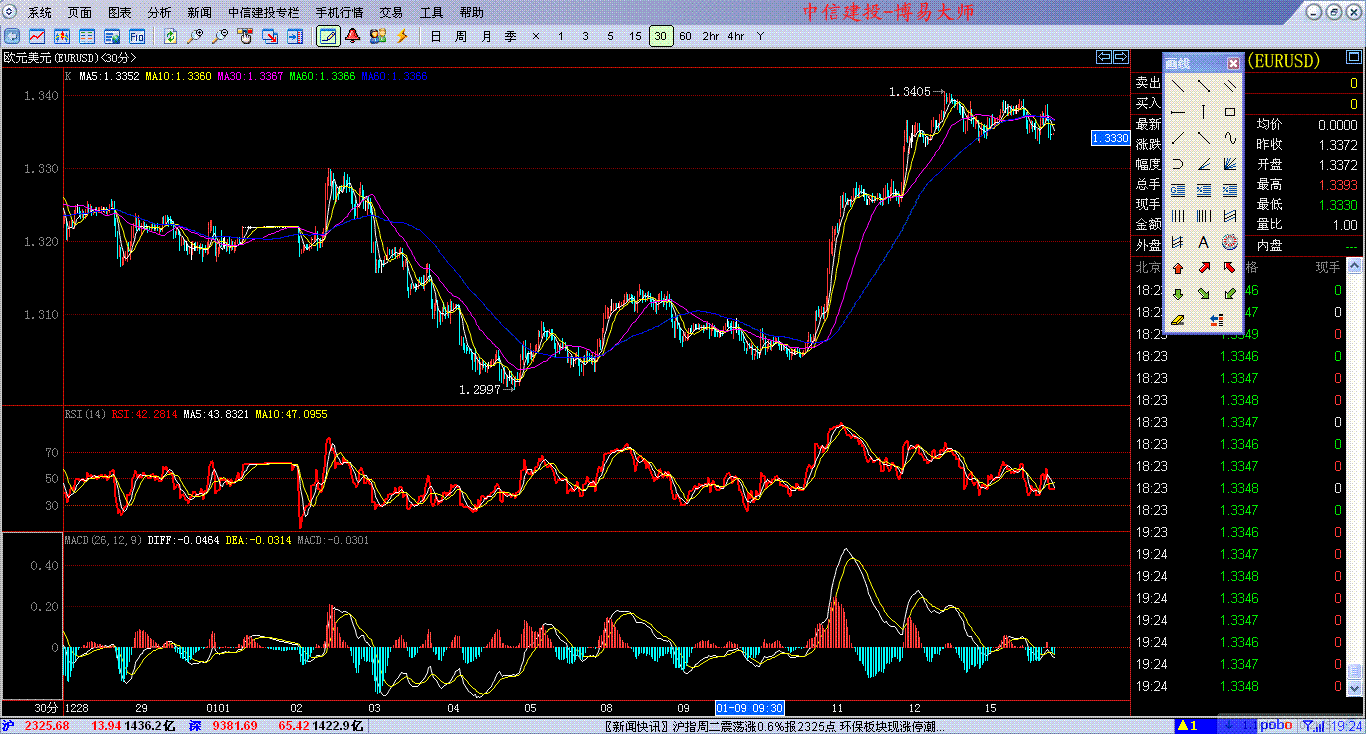Click the F10 company info icon
The height and width of the screenshot is (734, 1366).
click(x=136, y=36)
